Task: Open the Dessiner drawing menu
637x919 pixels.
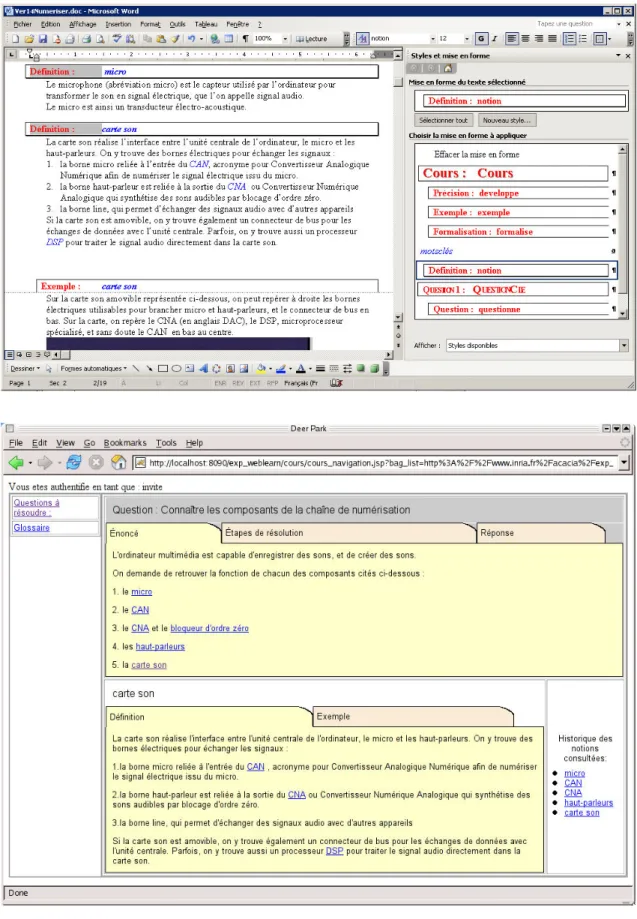Action: tap(25, 369)
